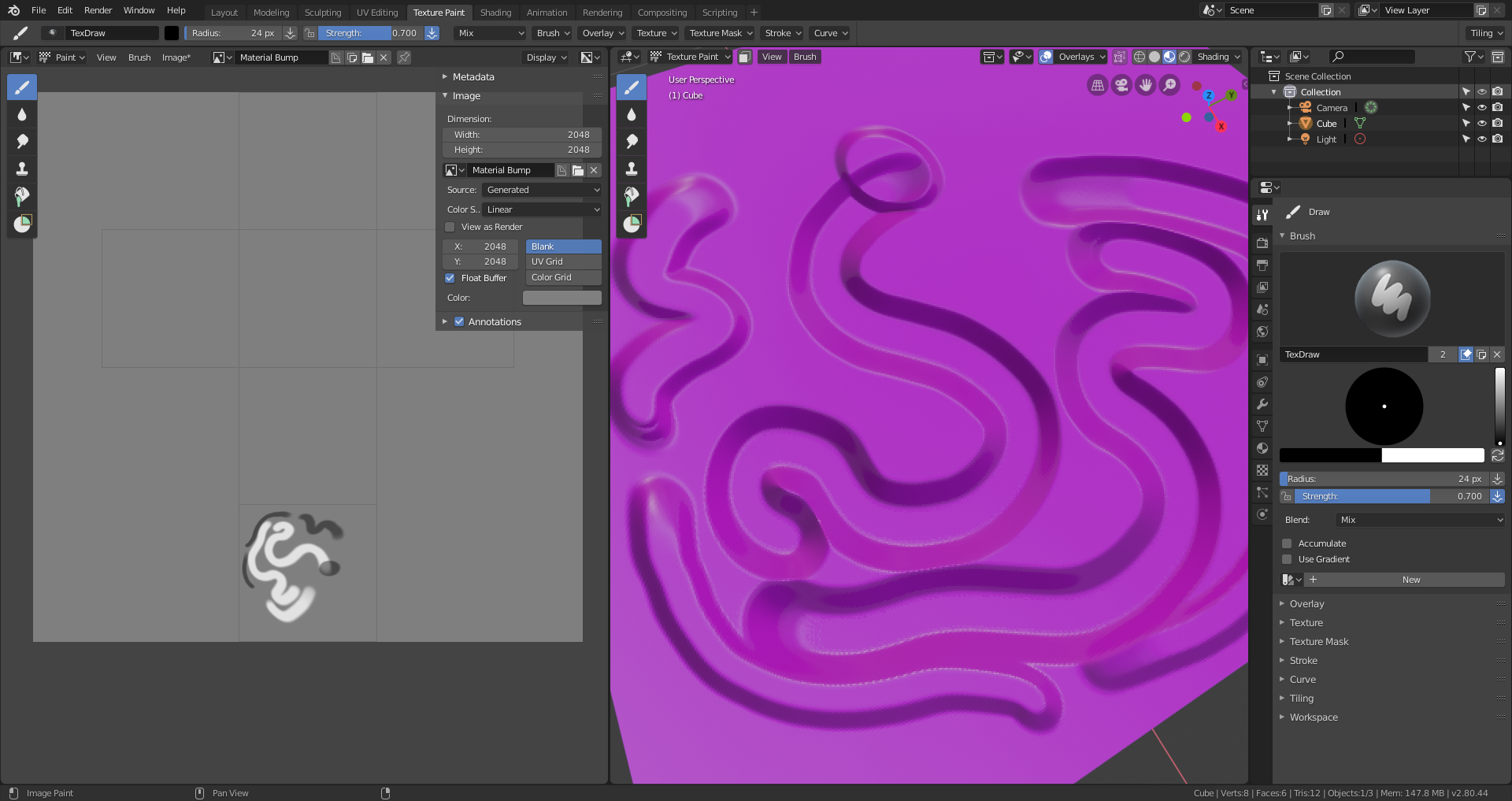Select the UV Grid generated type
This screenshot has height=801, width=1512.
click(563, 261)
